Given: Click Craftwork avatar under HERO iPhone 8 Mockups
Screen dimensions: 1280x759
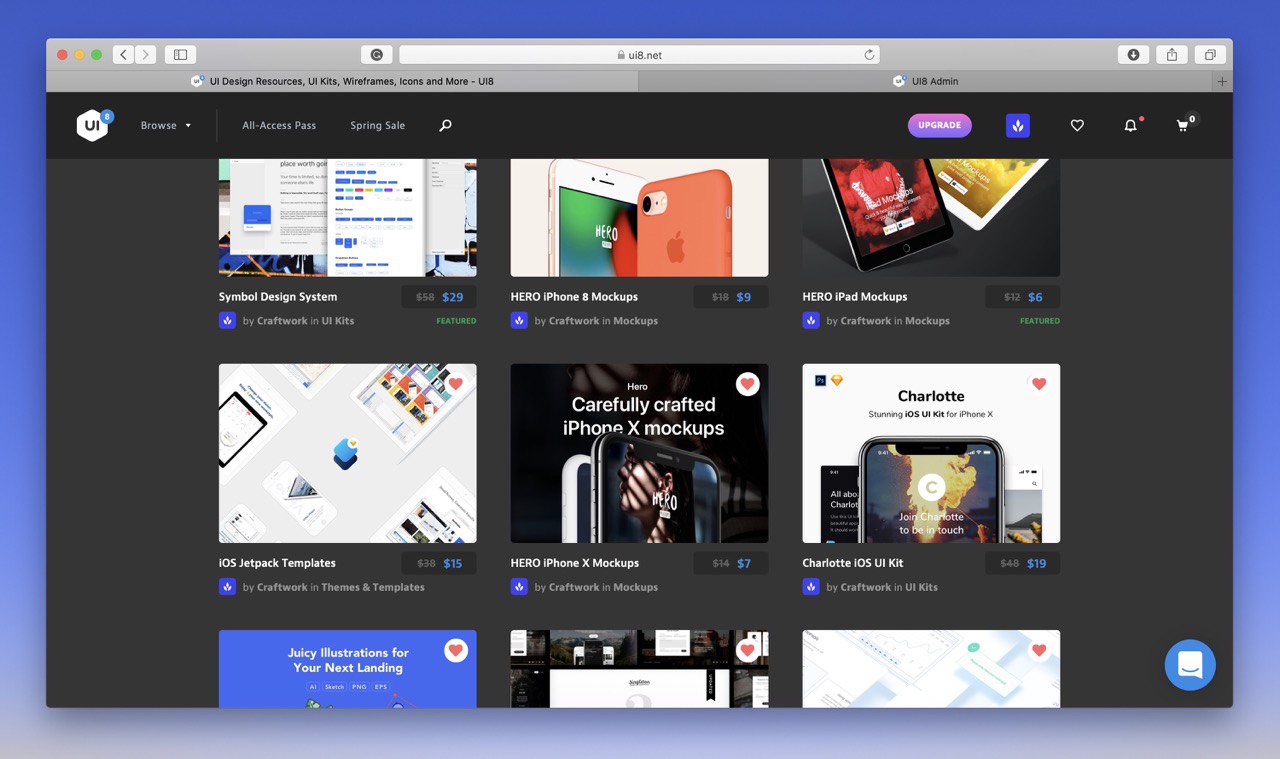Looking at the screenshot, I should [519, 321].
